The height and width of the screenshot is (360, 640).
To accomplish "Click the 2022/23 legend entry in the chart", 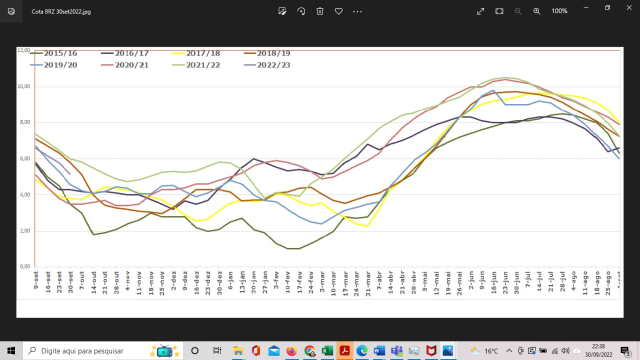I will pos(267,65).
